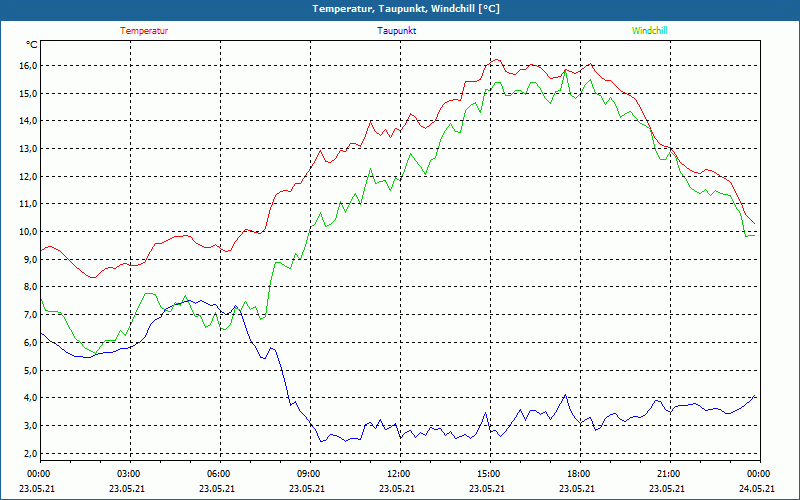Click the 8,0 y-axis value
Viewport: 800px width, 500px height.
(x=31, y=287)
